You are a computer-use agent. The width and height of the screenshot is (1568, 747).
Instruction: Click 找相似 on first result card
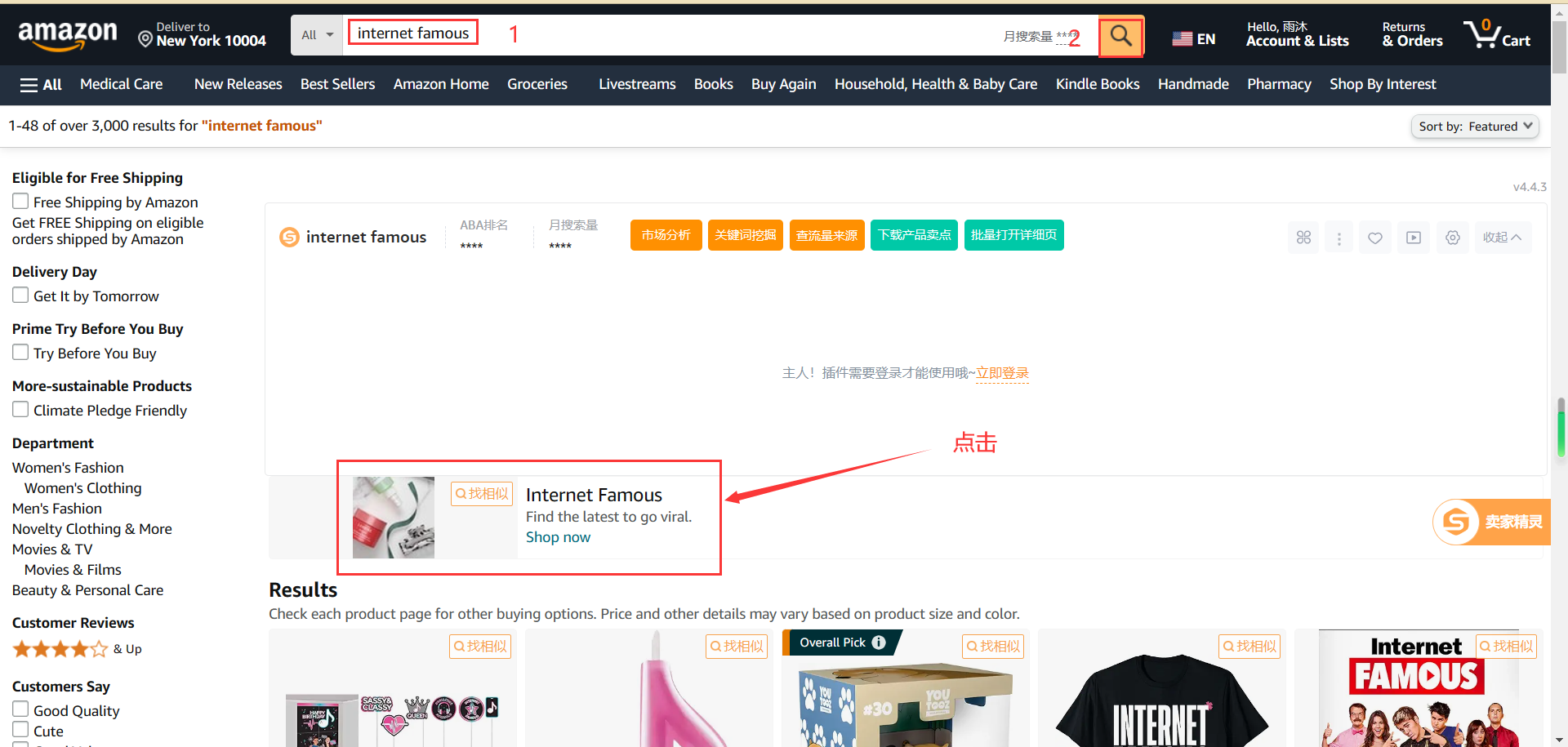(x=480, y=647)
